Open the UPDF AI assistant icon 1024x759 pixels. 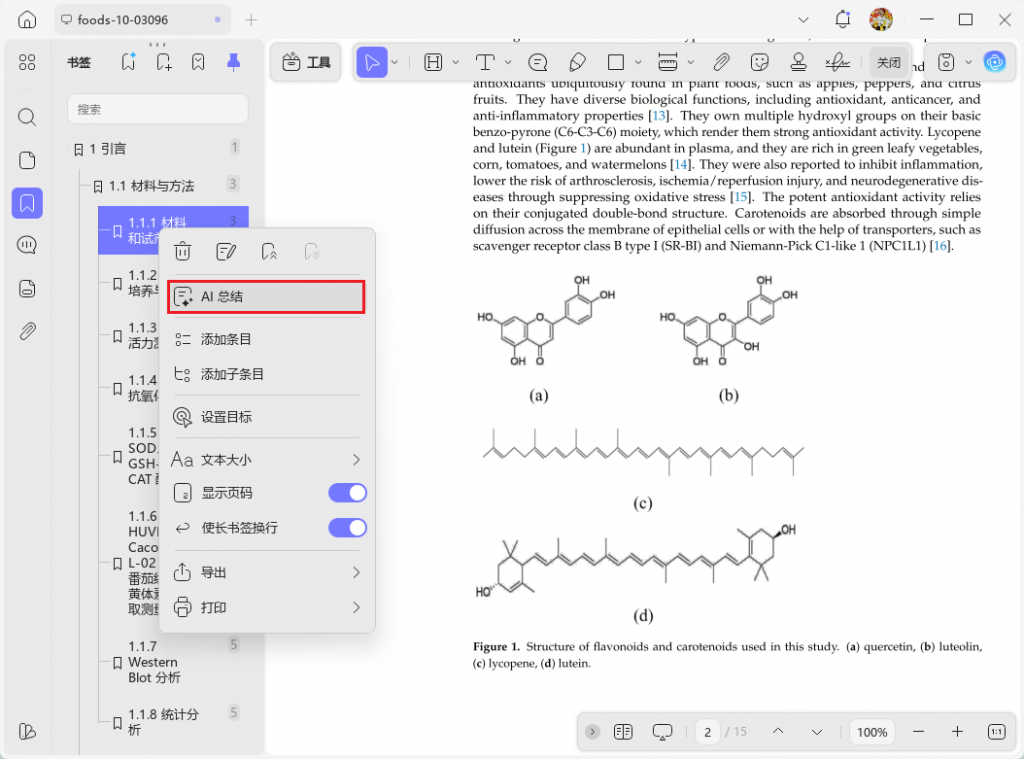click(994, 62)
